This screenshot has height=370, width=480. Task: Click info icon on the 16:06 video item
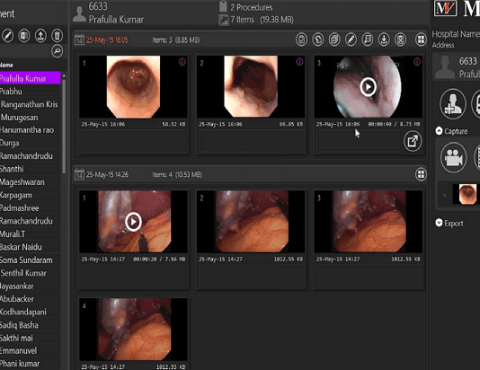point(417,62)
